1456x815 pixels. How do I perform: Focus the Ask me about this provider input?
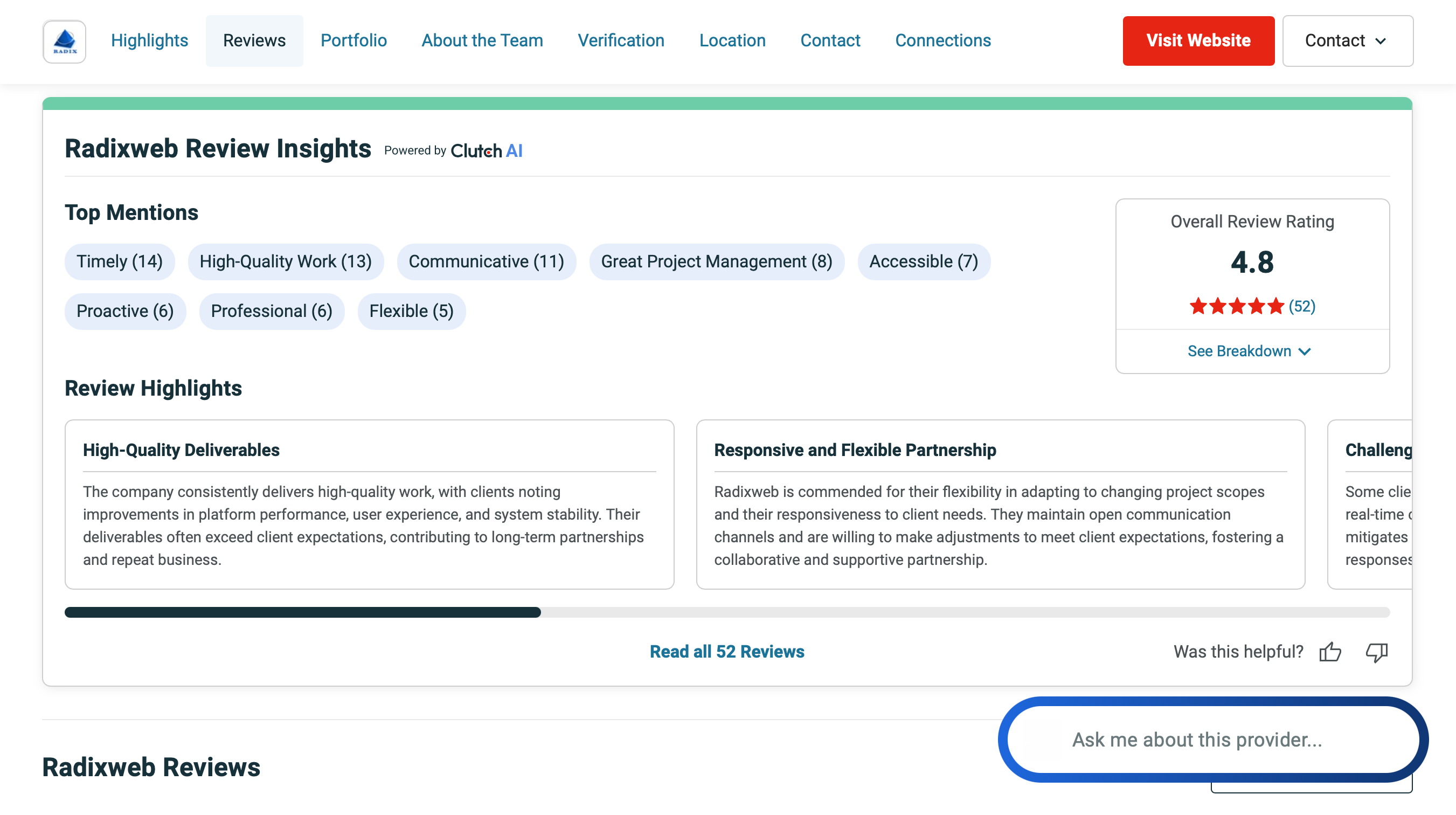click(x=1213, y=740)
